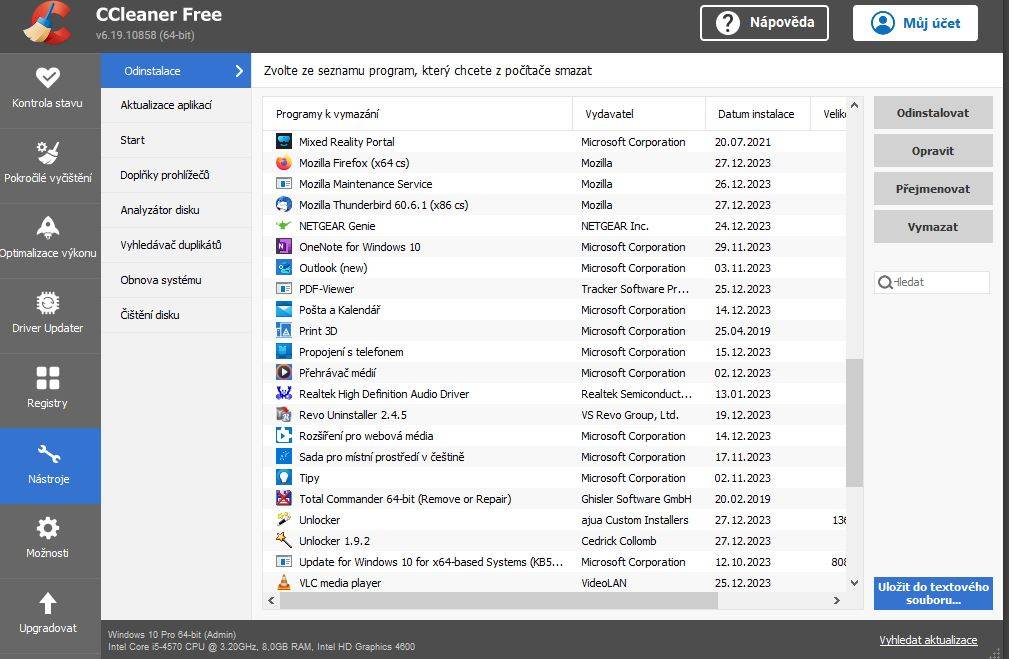Open Analyzátor disku section

click(x=176, y=210)
